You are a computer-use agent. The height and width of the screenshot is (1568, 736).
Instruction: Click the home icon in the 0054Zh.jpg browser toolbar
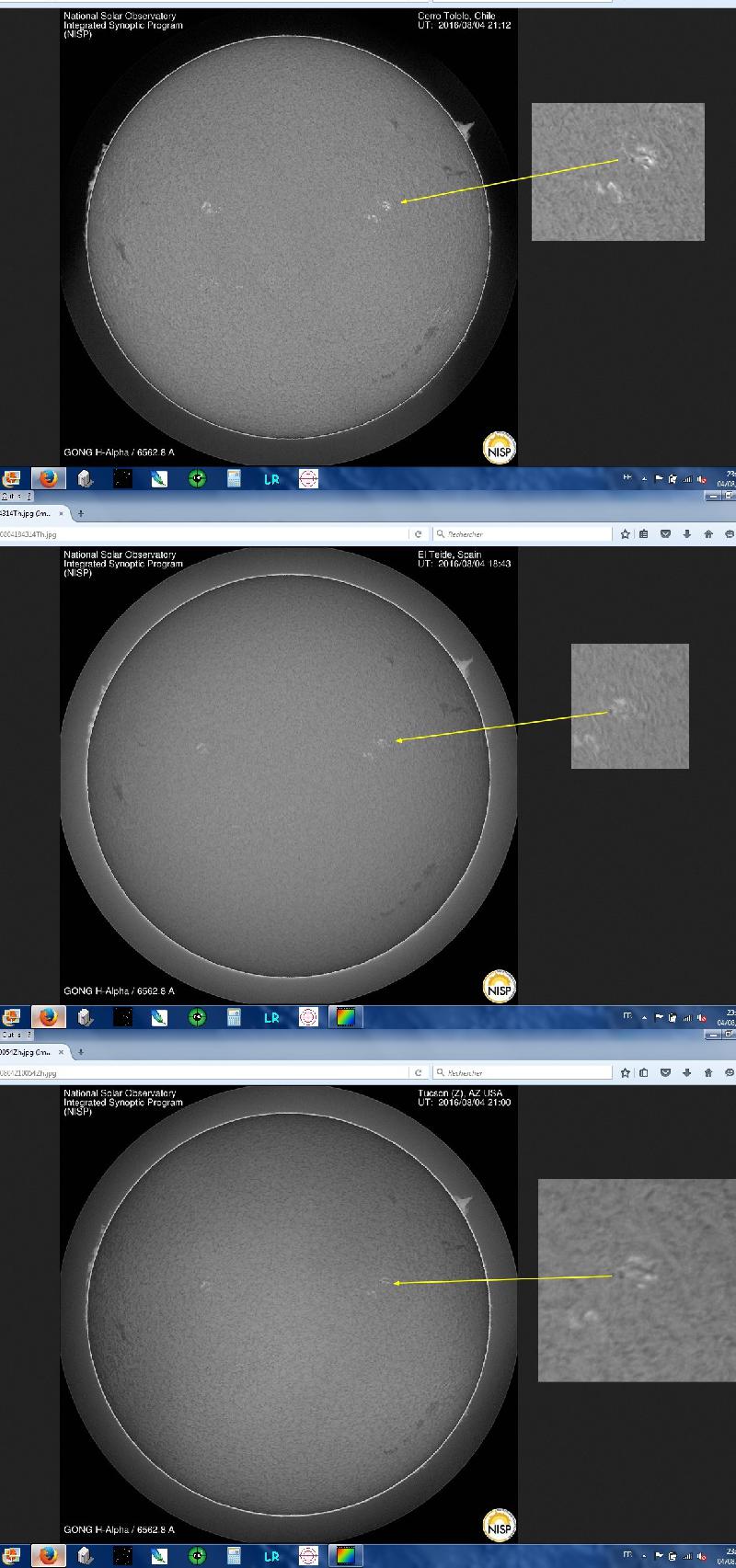[x=708, y=1072]
